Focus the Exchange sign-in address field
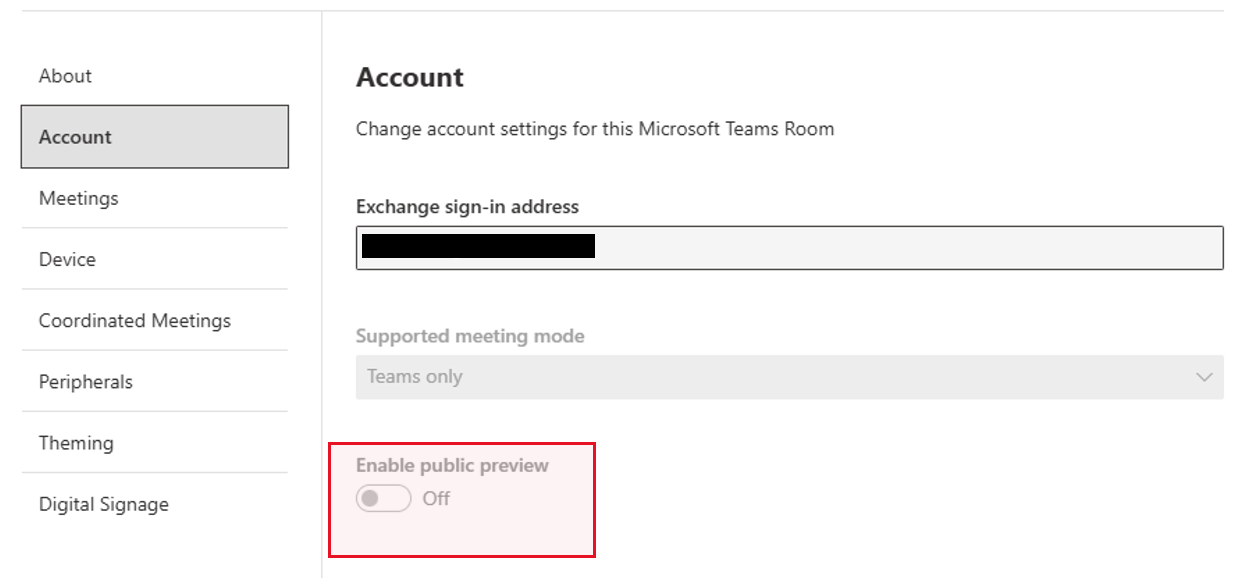 tap(900, 248)
